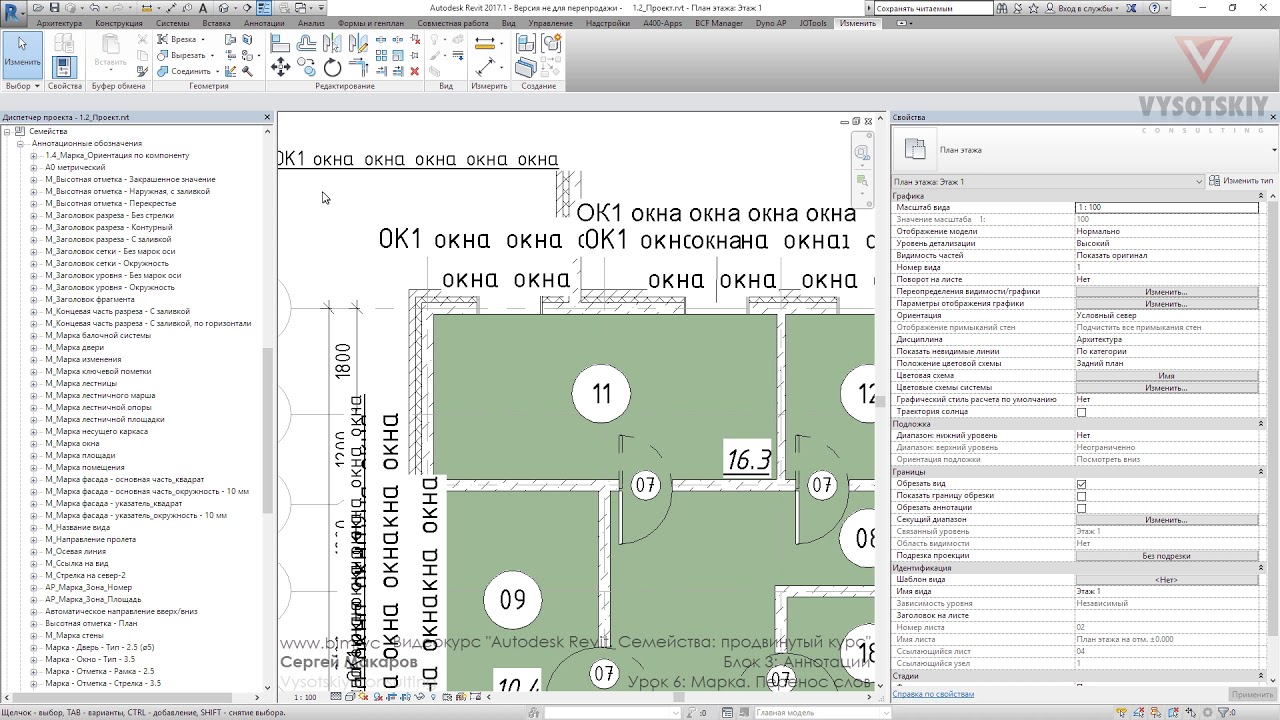
Task: Select the Trim/Extend to Corner tool
Action: point(358,67)
